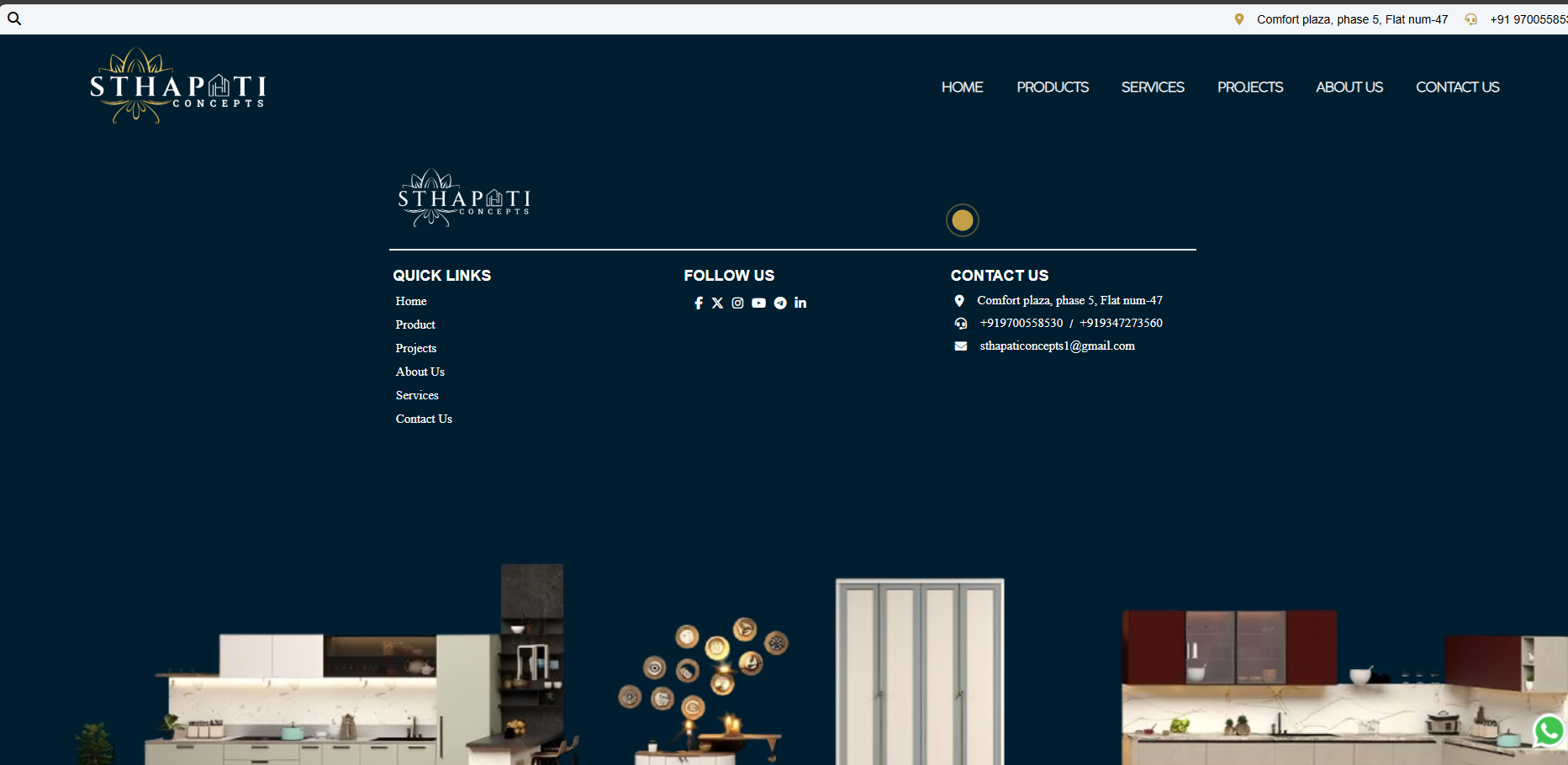Open the YouTube channel icon

758,303
